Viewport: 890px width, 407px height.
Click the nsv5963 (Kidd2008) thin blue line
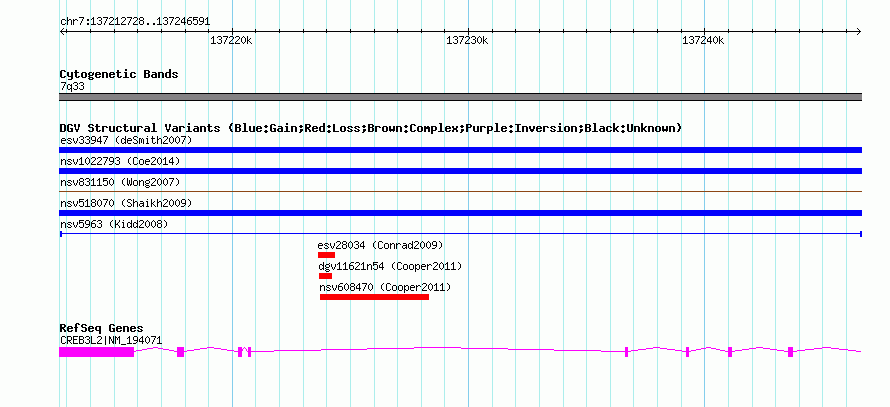pyautogui.click(x=460, y=234)
